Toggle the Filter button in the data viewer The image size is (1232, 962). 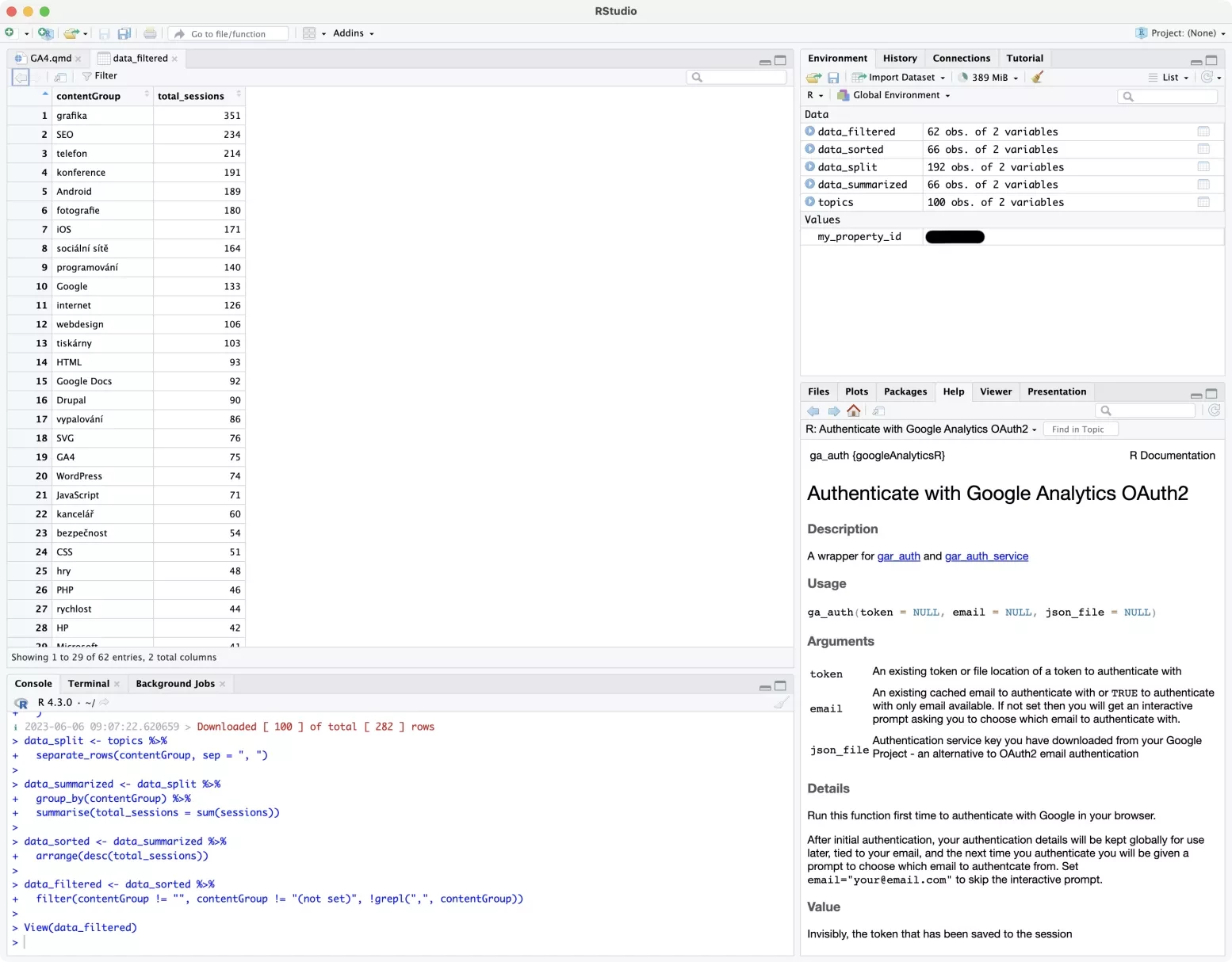click(100, 76)
